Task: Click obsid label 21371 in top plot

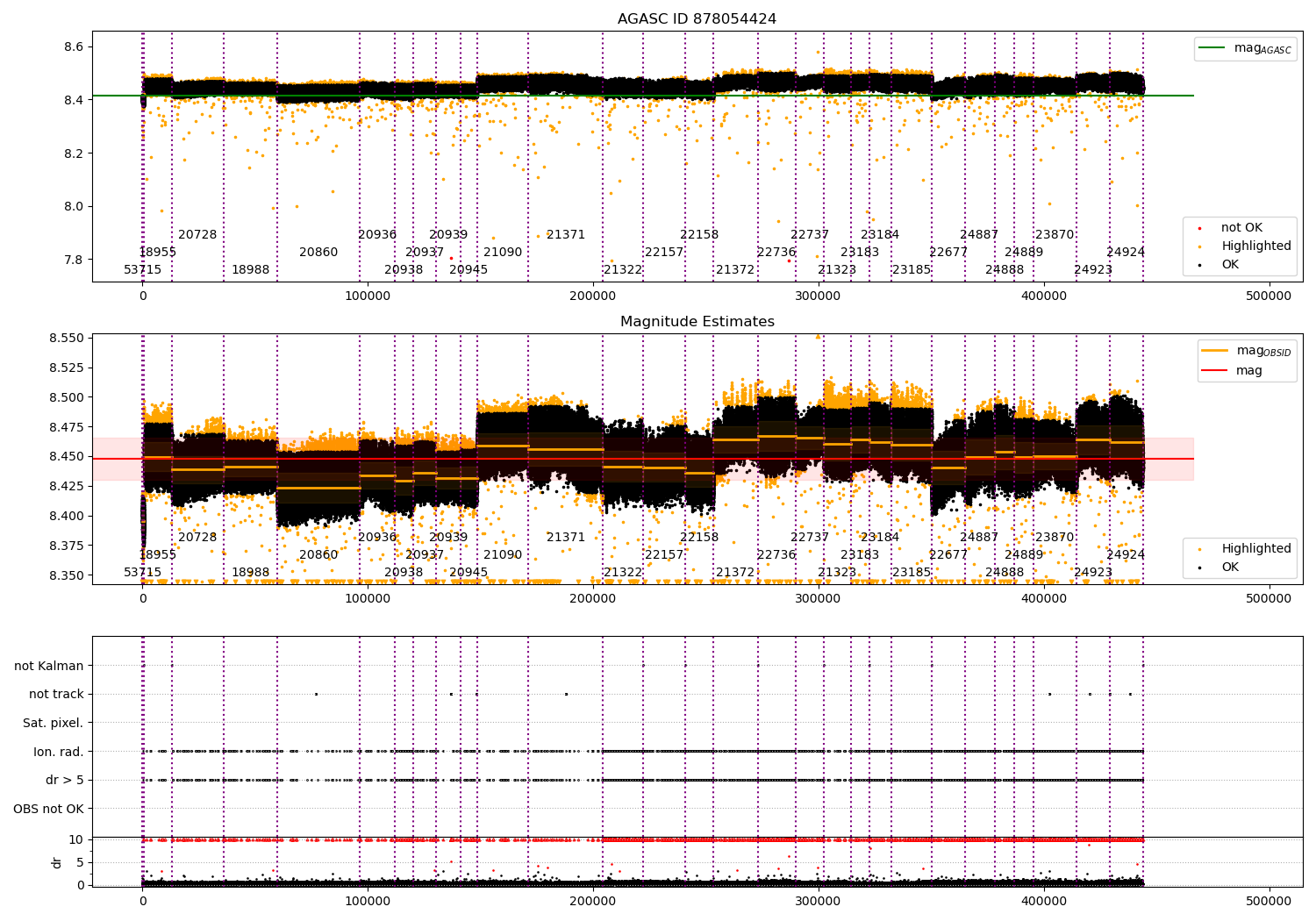Action: coord(566,235)
